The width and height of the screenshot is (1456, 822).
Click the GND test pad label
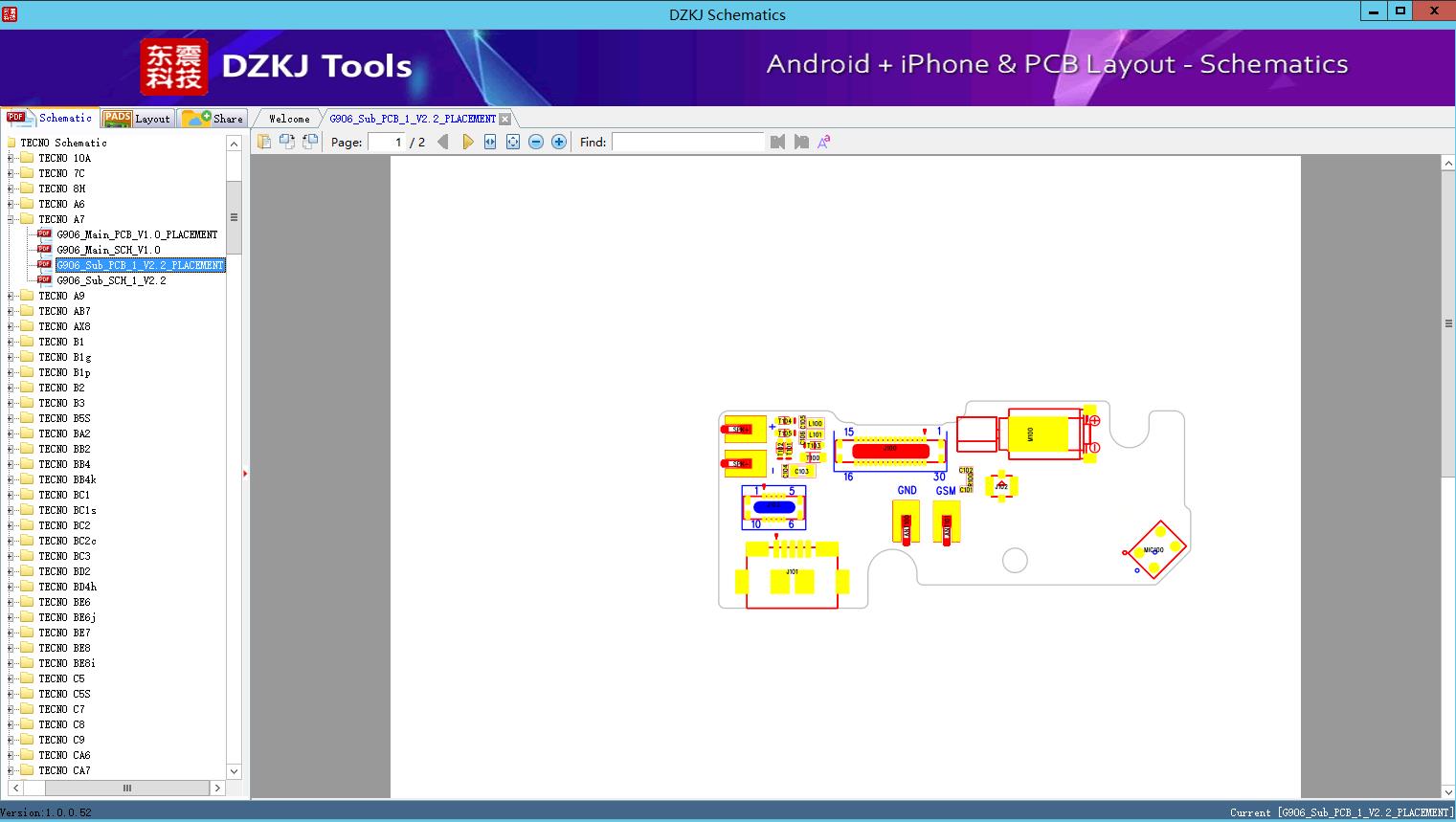point(907,490)
